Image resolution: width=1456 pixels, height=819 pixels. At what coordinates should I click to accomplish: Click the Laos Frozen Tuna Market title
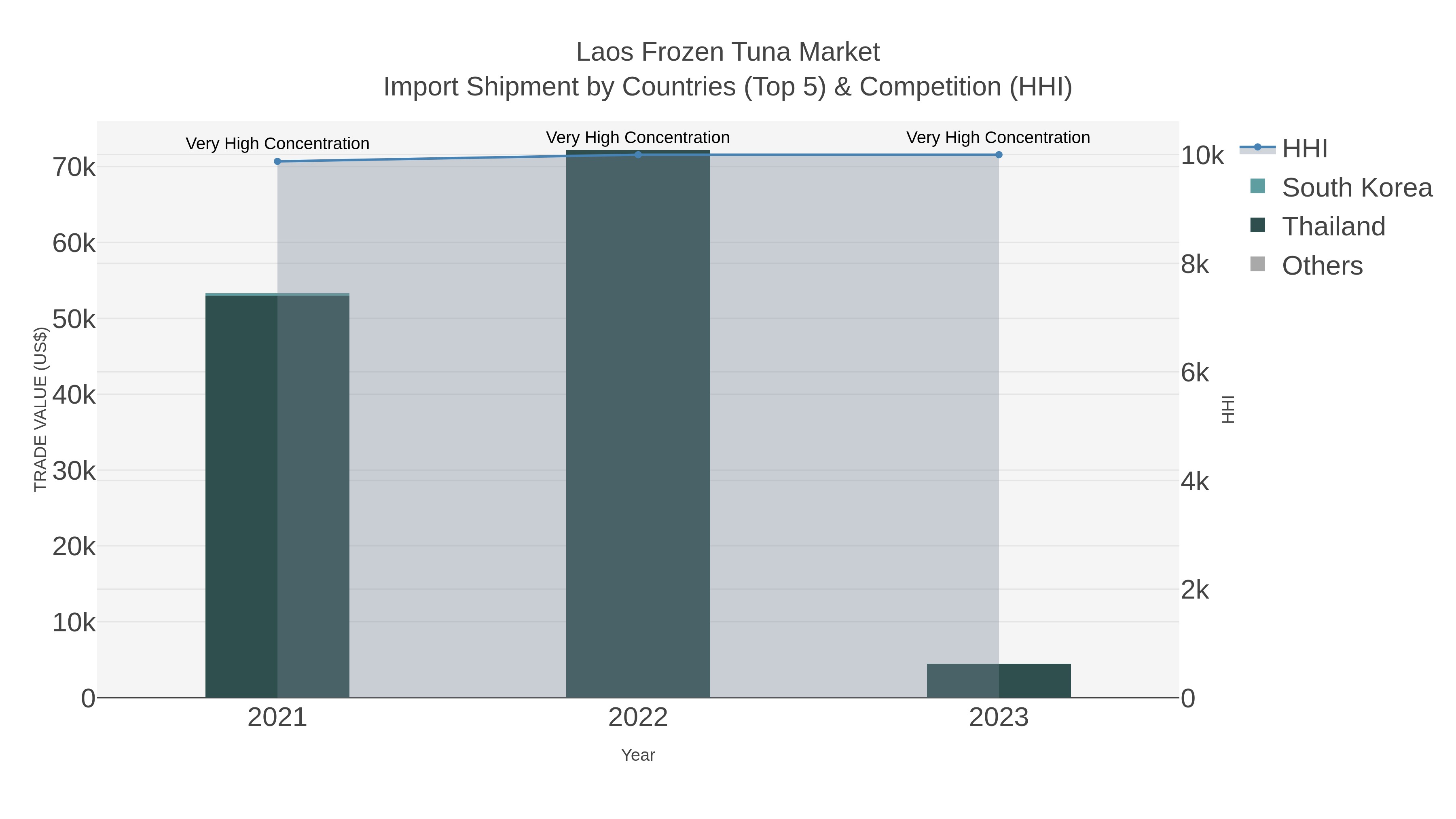point(728,52)
